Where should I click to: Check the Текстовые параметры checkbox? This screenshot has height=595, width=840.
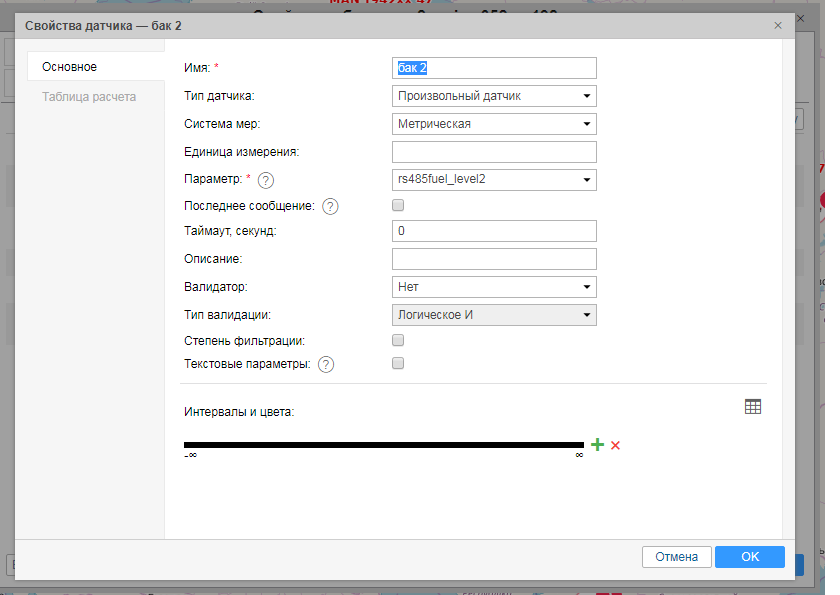tap(398, 364)
